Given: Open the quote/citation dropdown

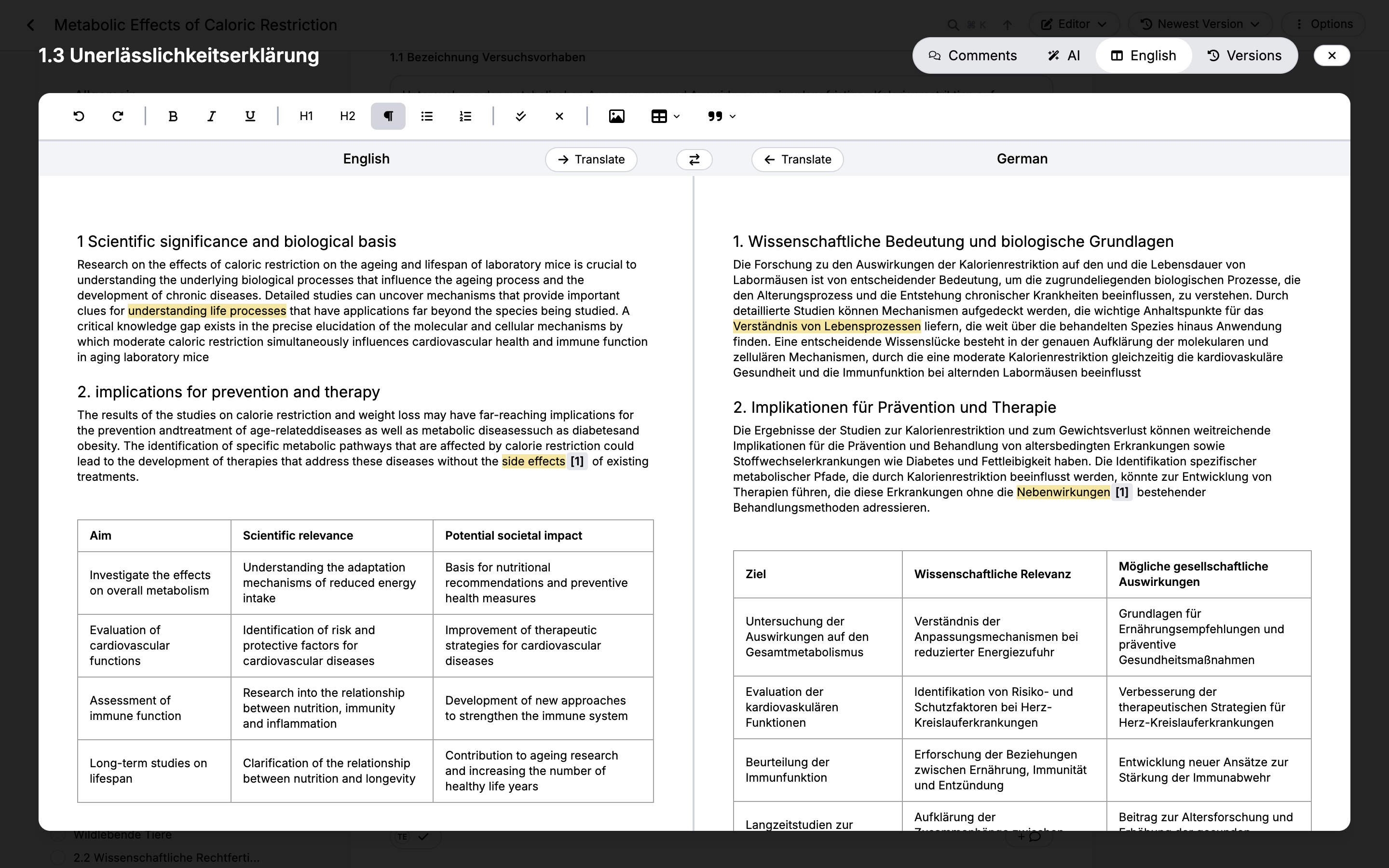Looking at the screenshot, I should tap(722, 117).
